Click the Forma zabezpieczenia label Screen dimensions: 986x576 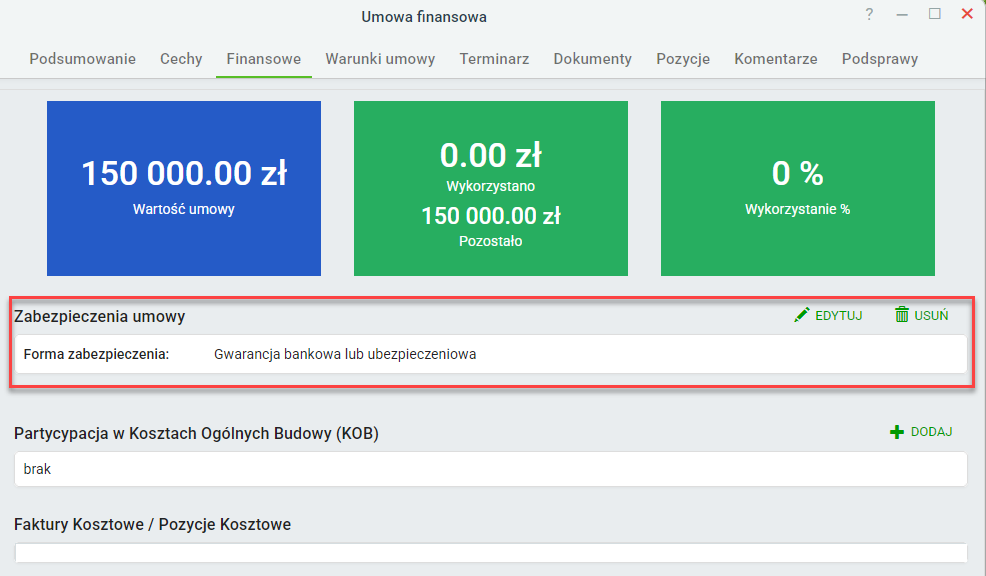(96, 354)
